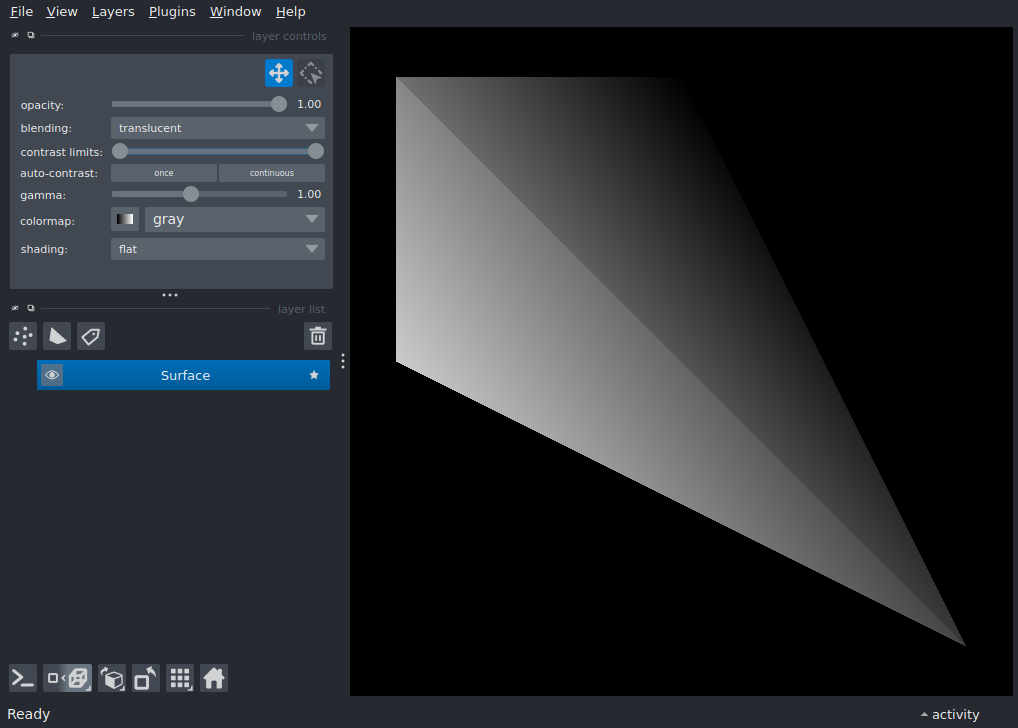Hide the Surface layer using eye icon

[52, 375]
